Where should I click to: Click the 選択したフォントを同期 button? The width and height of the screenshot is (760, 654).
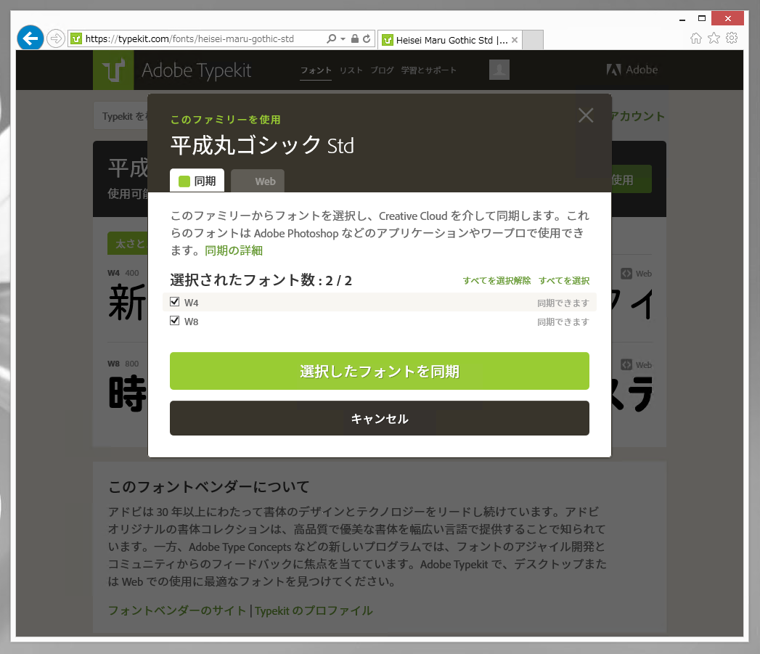click(x=380, y=371)
